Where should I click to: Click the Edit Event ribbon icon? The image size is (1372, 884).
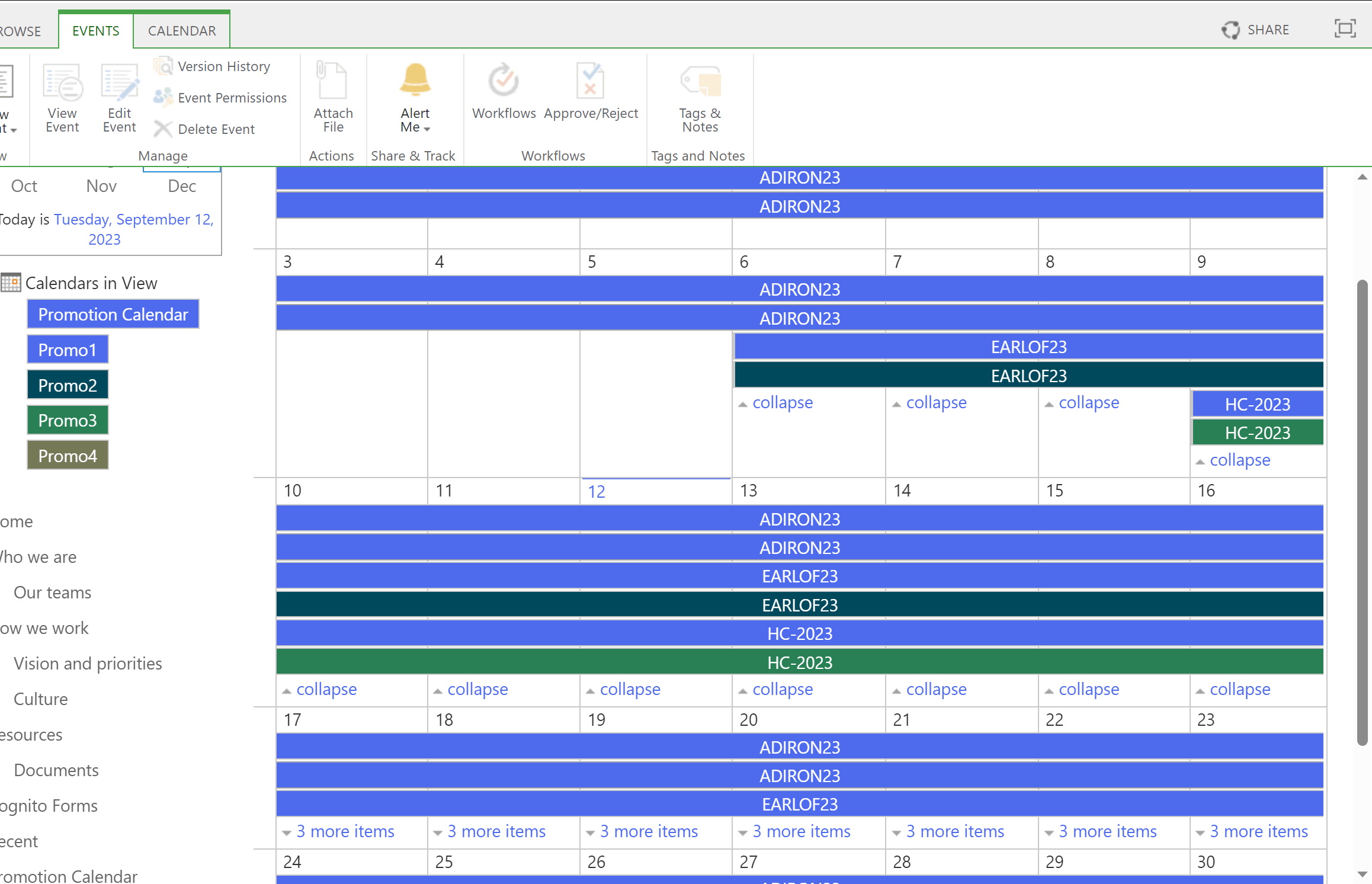[x=119, y=83]
